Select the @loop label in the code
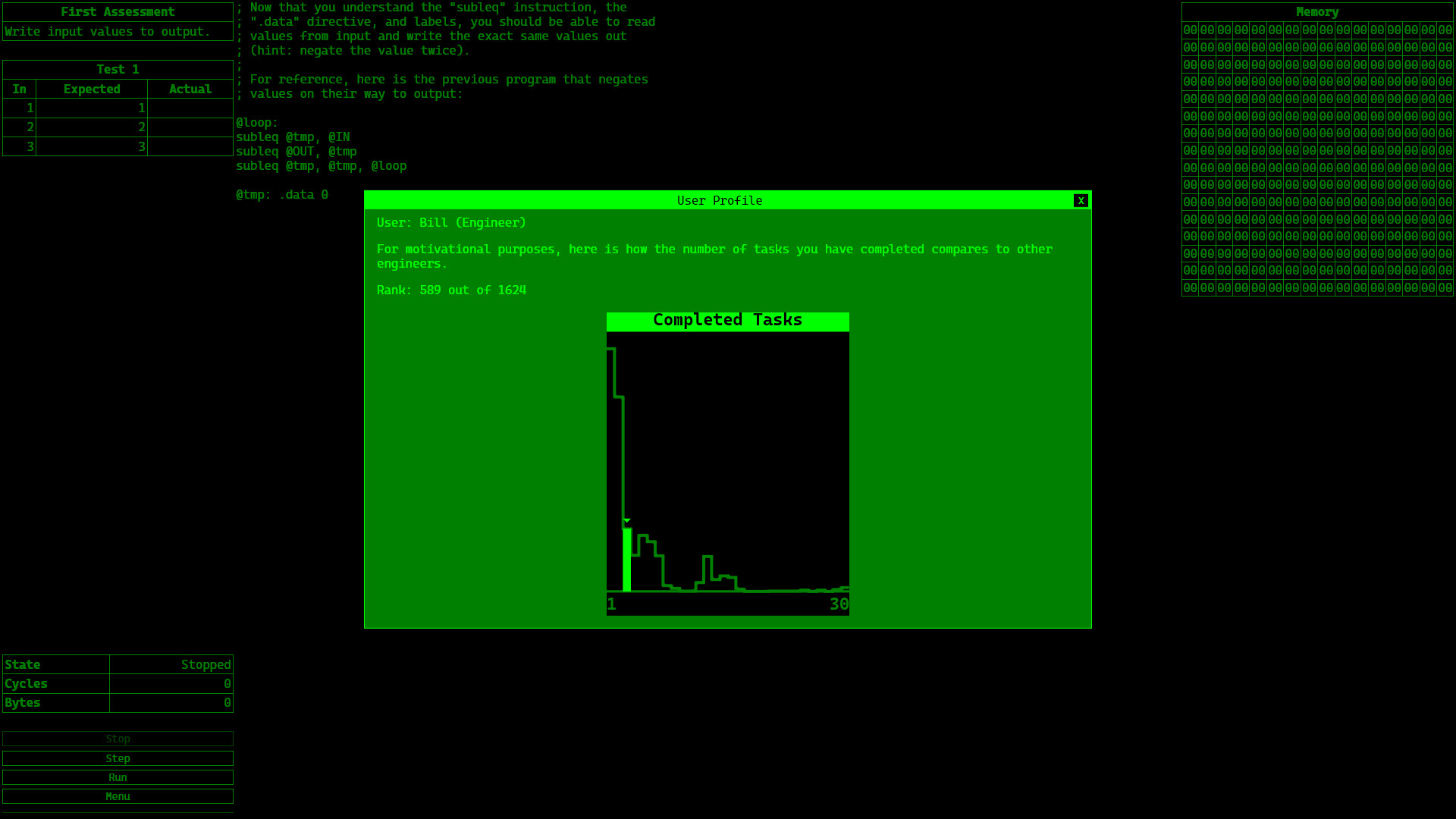1456x819 pixels. 257,122
